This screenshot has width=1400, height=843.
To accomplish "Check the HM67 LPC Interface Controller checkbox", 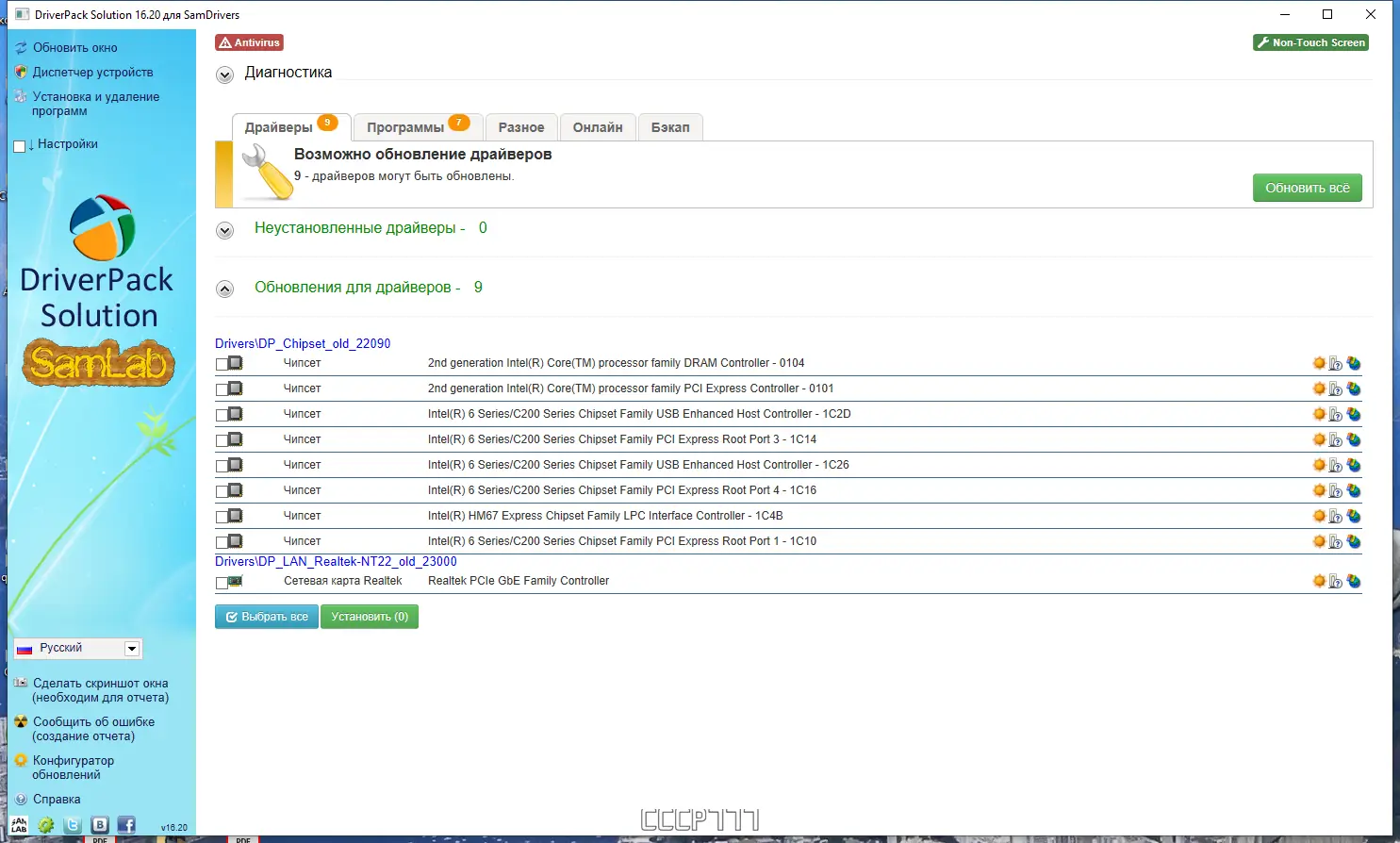I will (x=222, y=517).
